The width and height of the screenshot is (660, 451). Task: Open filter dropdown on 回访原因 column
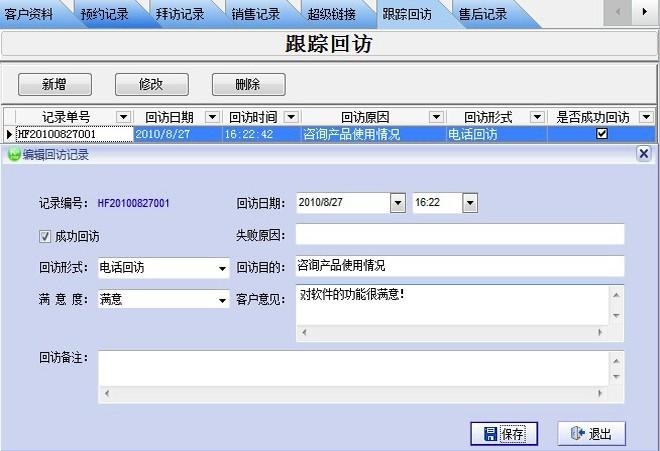pos(435,117)
